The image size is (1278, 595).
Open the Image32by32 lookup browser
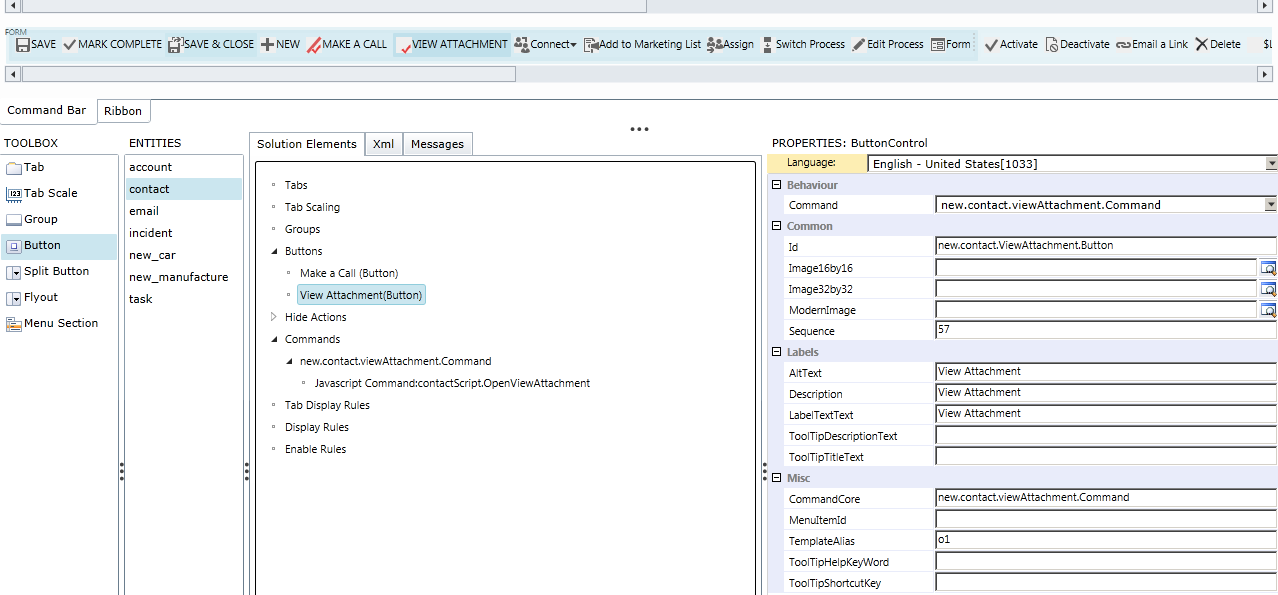pos(1268,288)
